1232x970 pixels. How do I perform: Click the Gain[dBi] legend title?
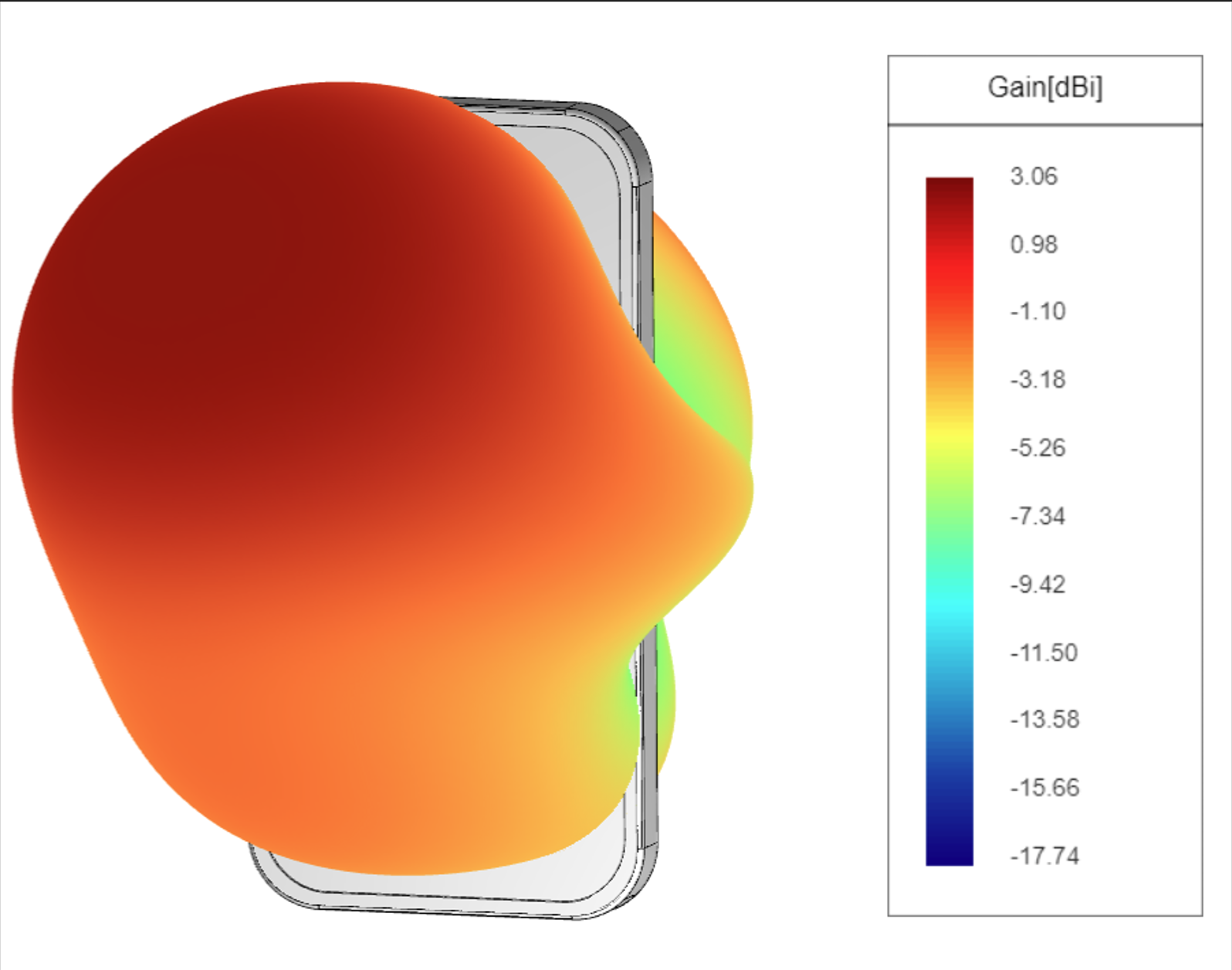pos(1044,87)
